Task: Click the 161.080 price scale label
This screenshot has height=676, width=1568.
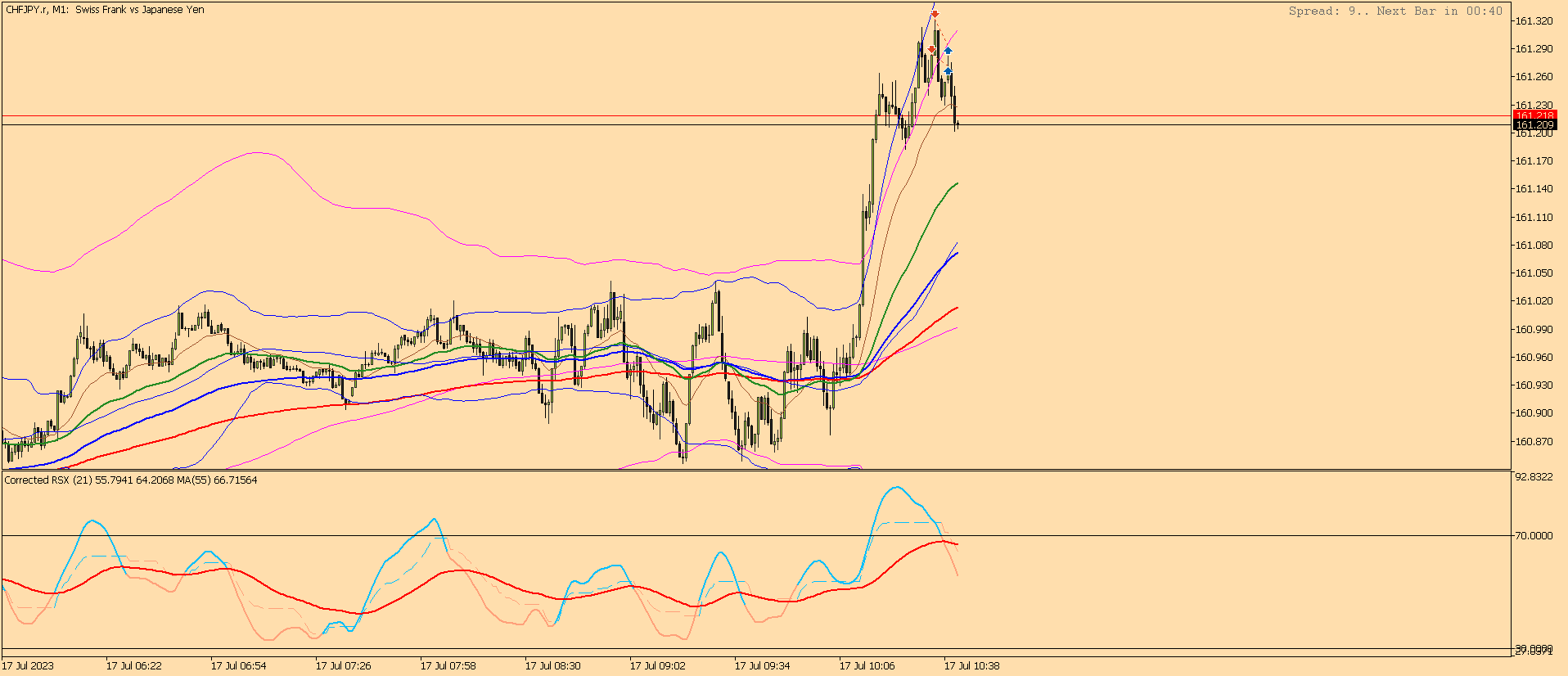Action: click(1534, 246)
